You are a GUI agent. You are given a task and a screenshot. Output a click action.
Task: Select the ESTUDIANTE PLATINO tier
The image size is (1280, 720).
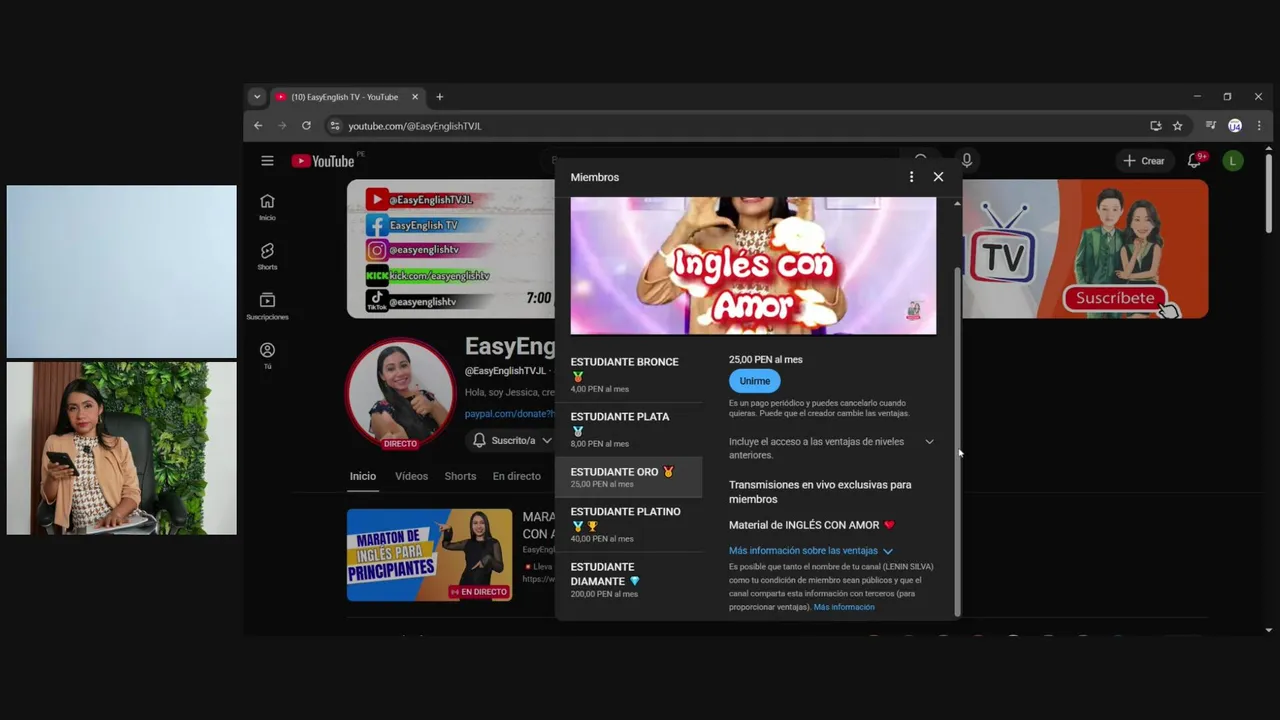(x=629, y=525)
